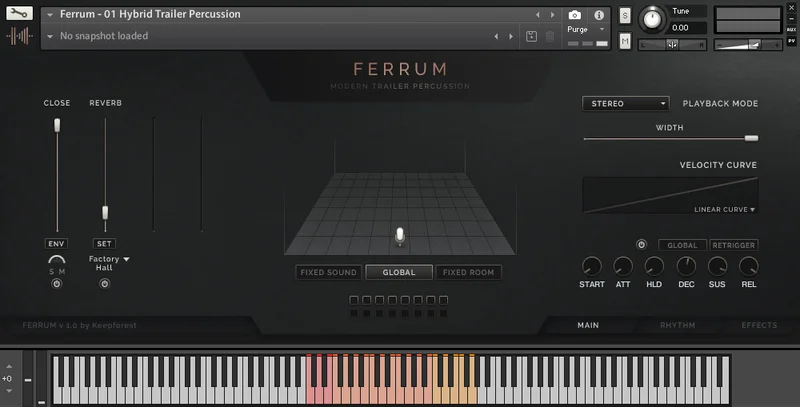Open the wrench instrument edit icon

19,13
